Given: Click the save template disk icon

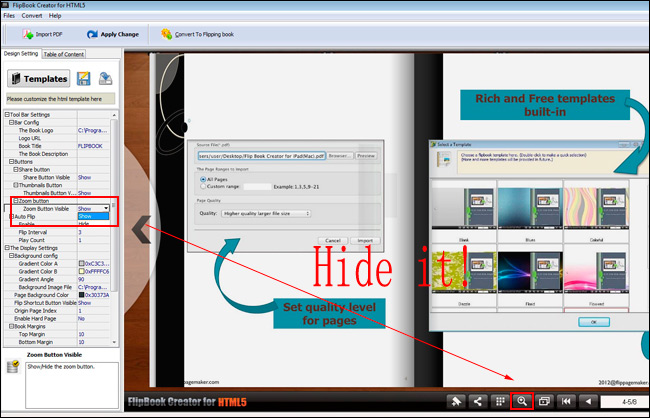Looking at the screenshot, I should pyautogui.click(x=83, y=78).
